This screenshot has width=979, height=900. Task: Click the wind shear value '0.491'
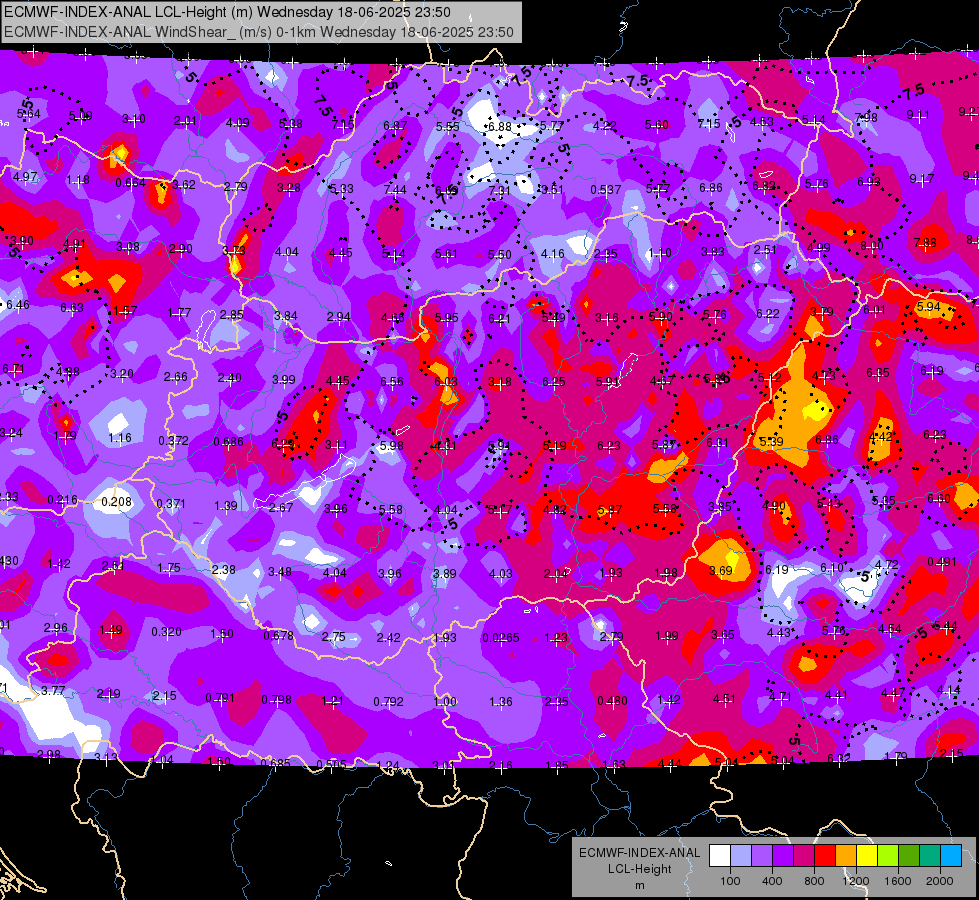pyautogui.click(x=942, y=561)
